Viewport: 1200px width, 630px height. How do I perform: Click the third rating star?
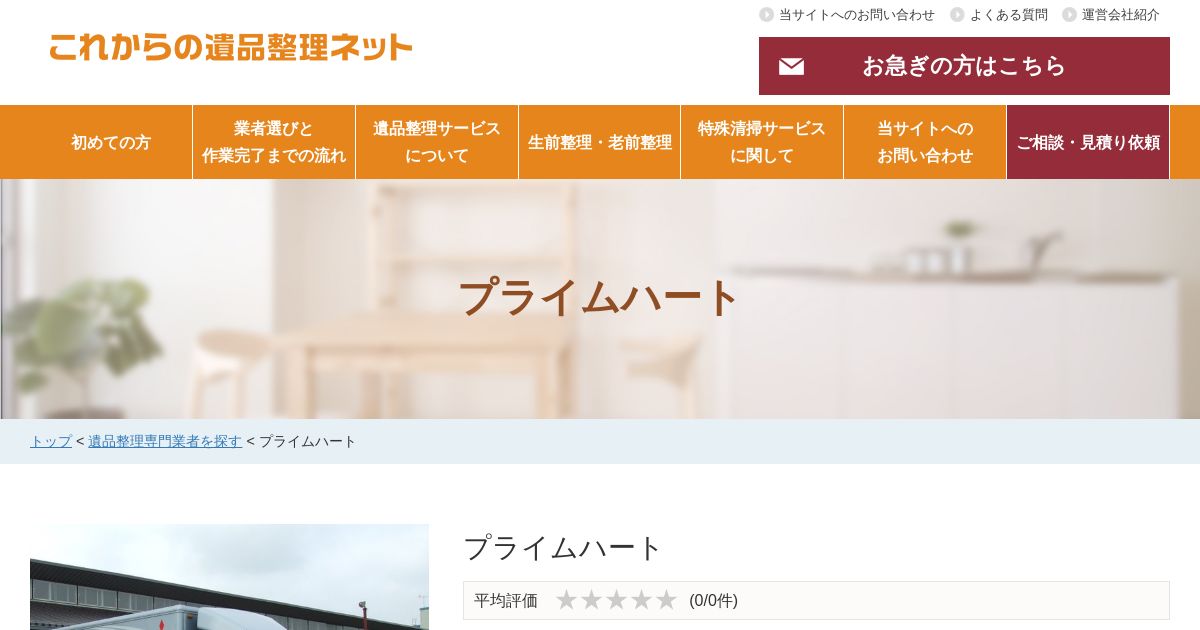tap(616, 600)
